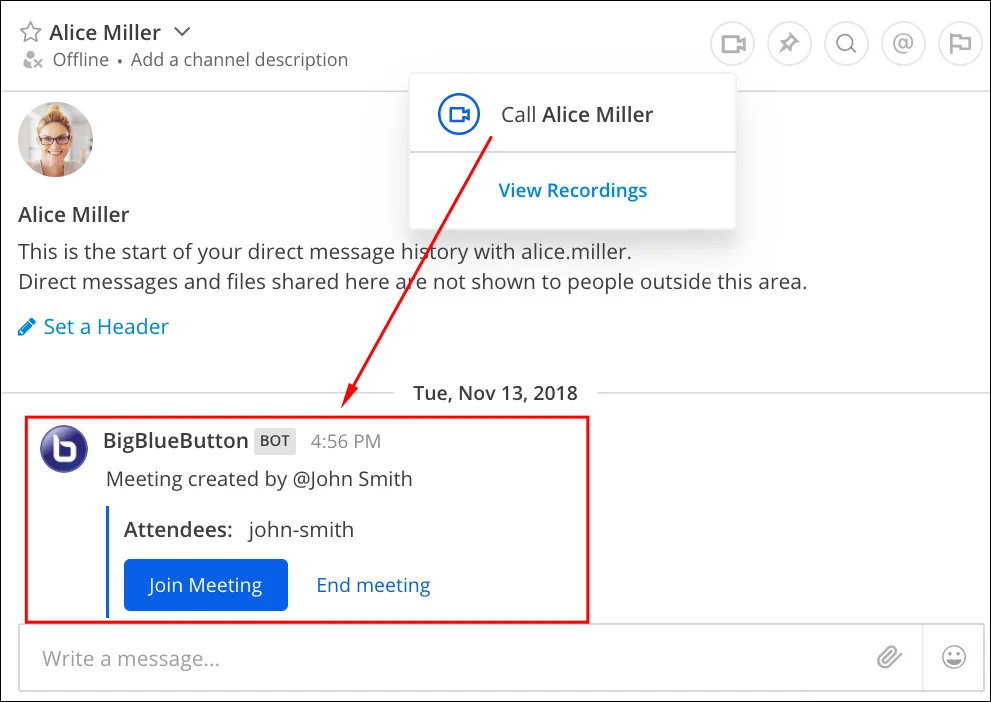Screen dimensions: 991x702
Task: Open the Alice Miller channel dropdown chevron
Action: pos(182,31)
